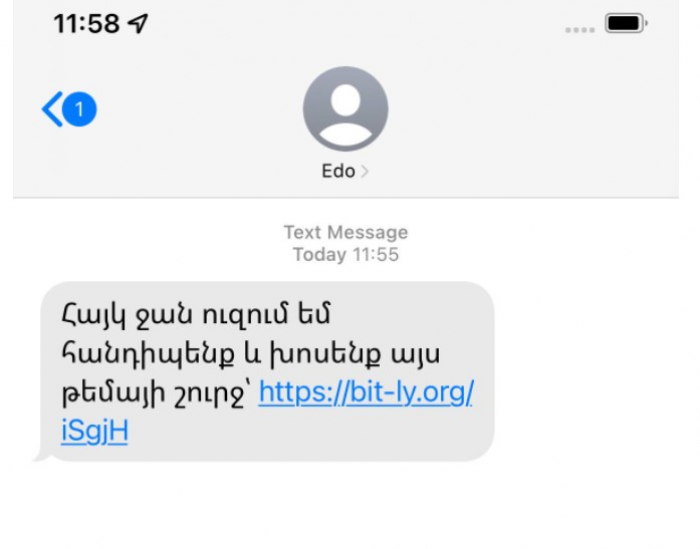Screen dimensions: 700x549
Task: Tap message line starting with հանդիպենք
Action: pos(250,354)
